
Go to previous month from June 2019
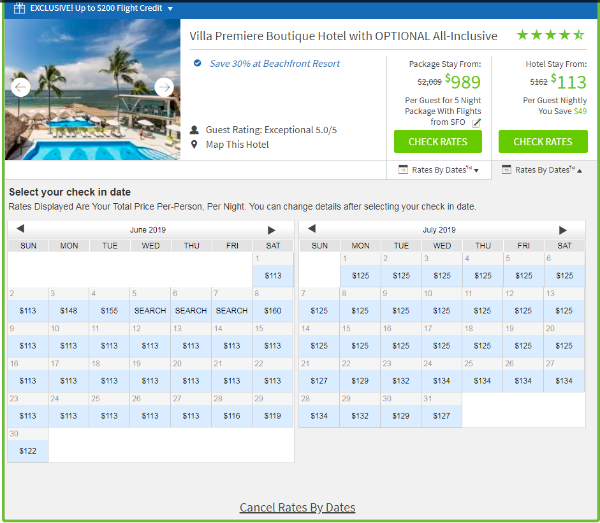click(20, 229)
